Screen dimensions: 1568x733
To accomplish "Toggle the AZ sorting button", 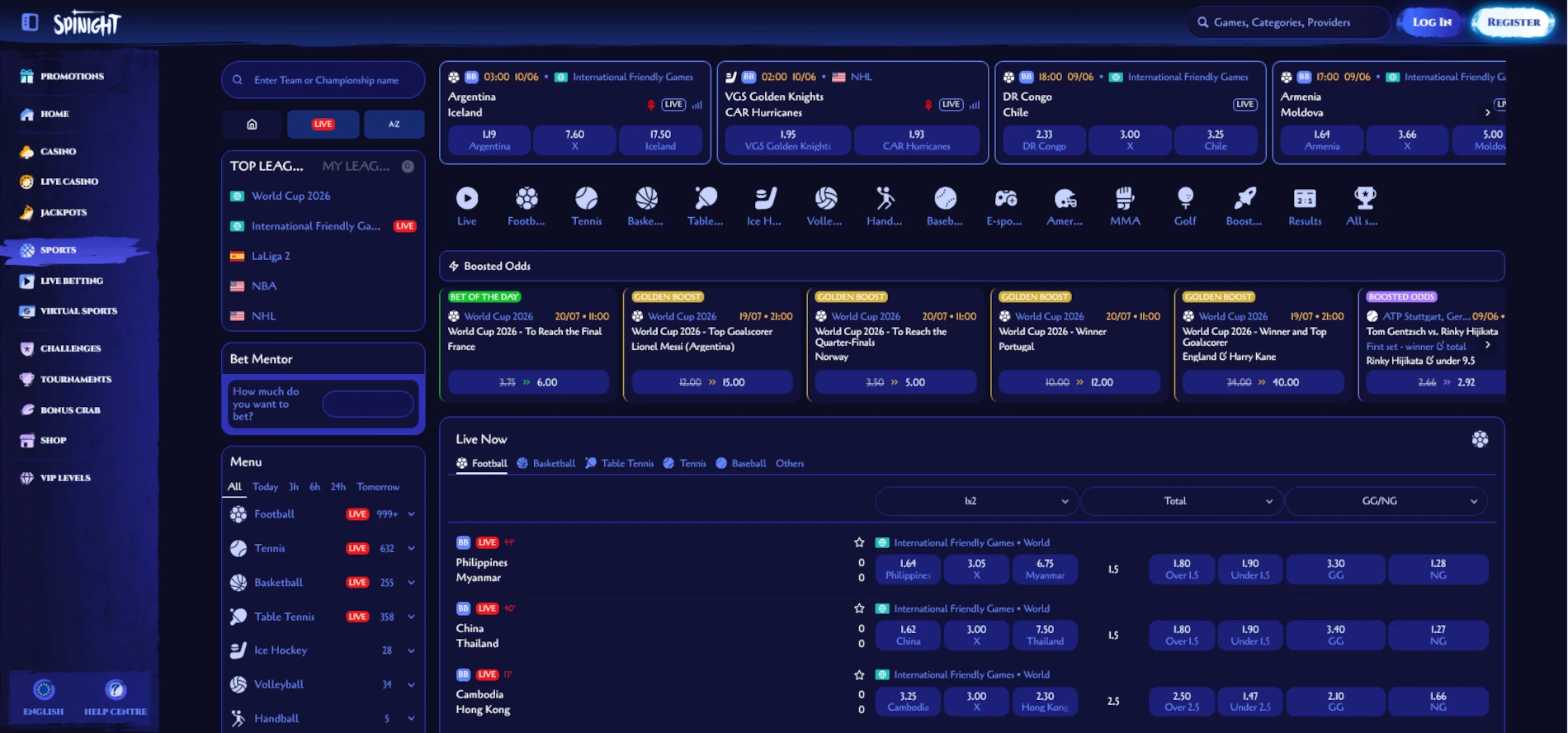I will point(394,124).
